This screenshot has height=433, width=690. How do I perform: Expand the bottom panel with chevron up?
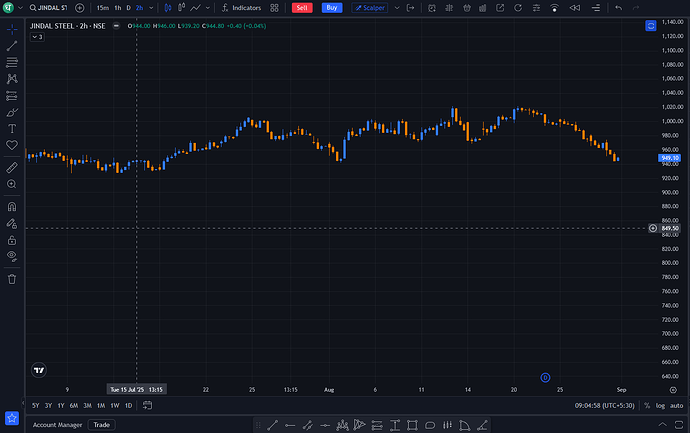[662, 425]
